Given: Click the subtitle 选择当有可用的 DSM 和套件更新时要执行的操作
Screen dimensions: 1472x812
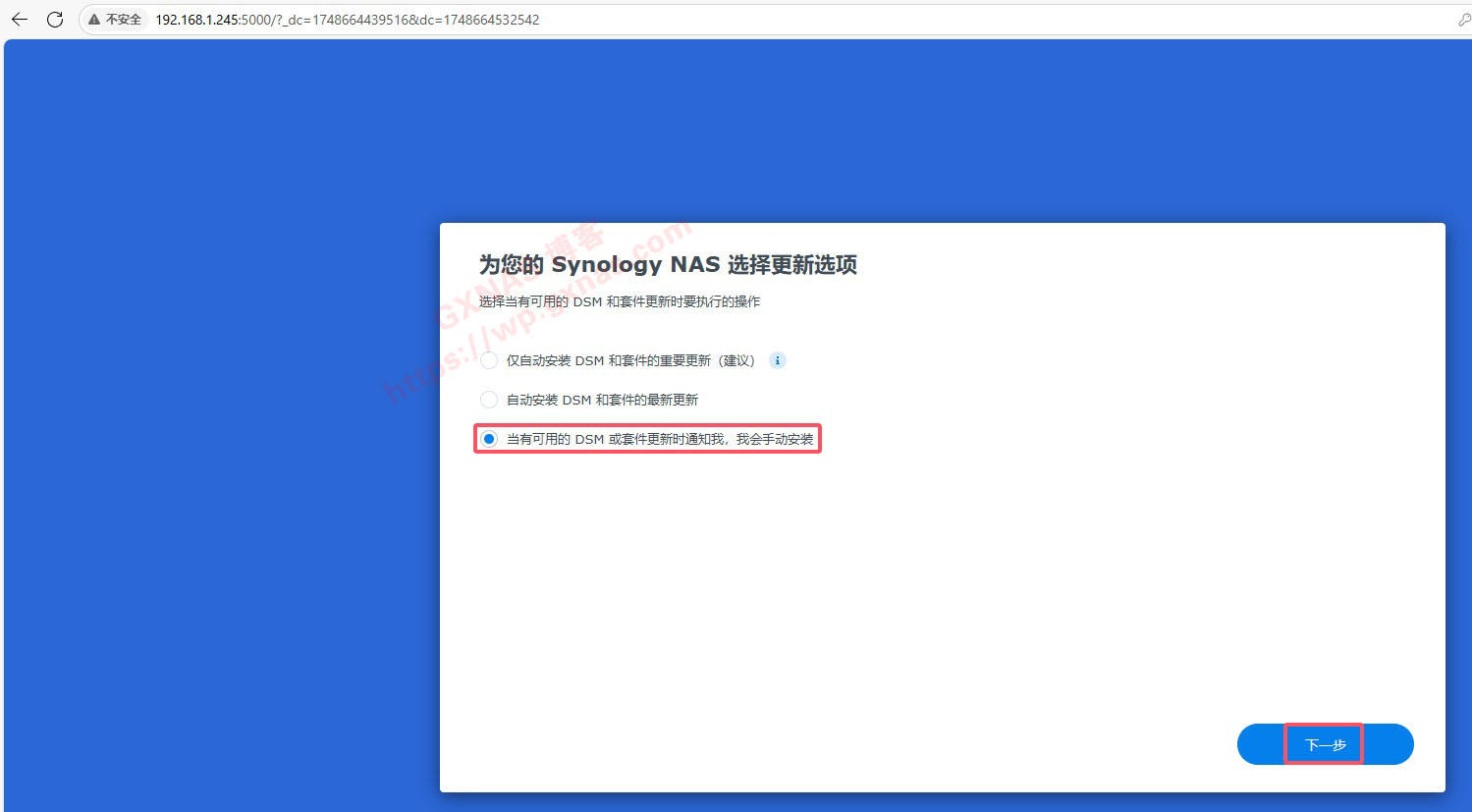Looking at the screenshot, I should (x=619, y=301).
